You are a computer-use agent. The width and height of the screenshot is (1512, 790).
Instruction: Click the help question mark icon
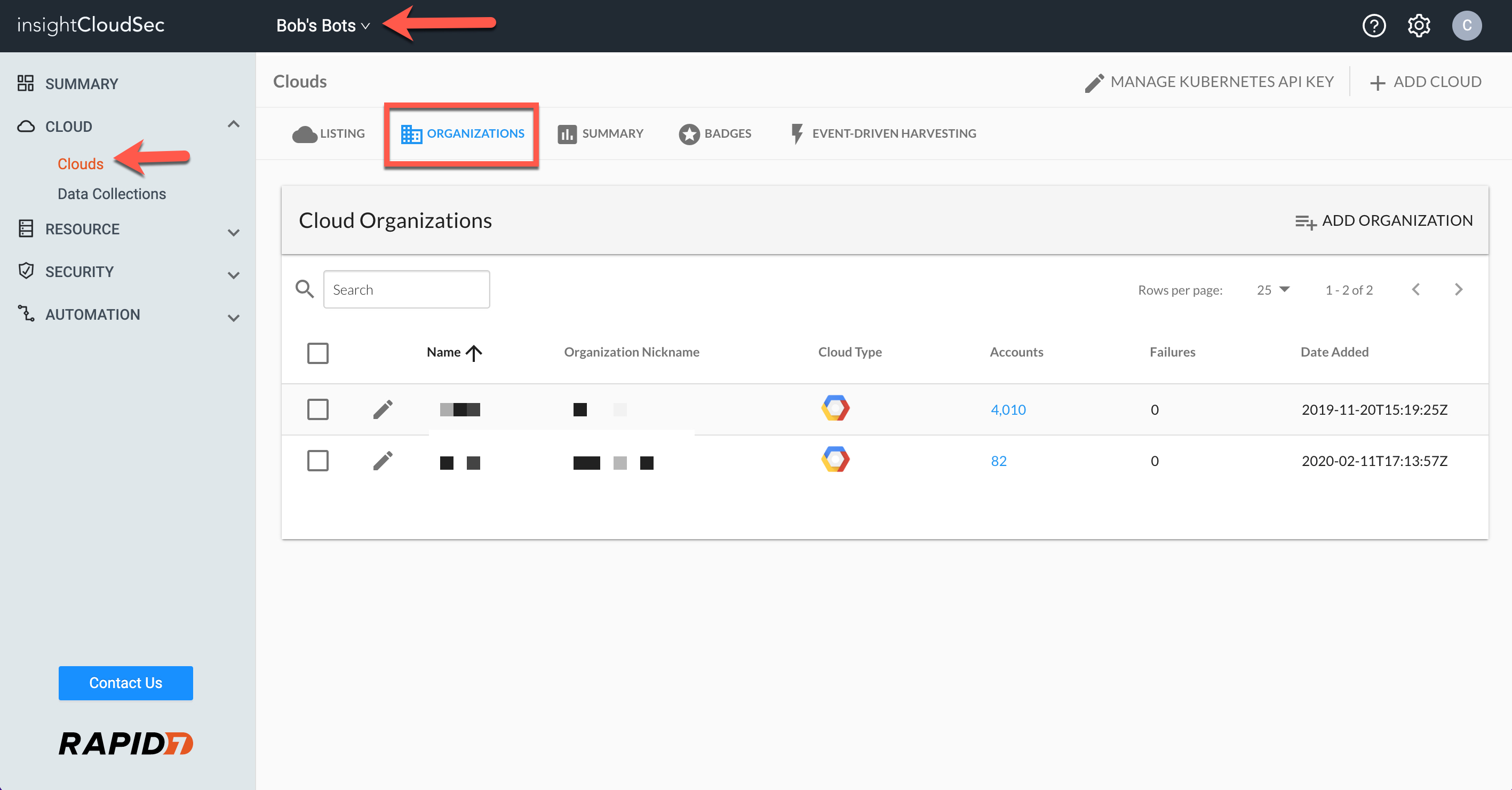(x=1373, y=25)
